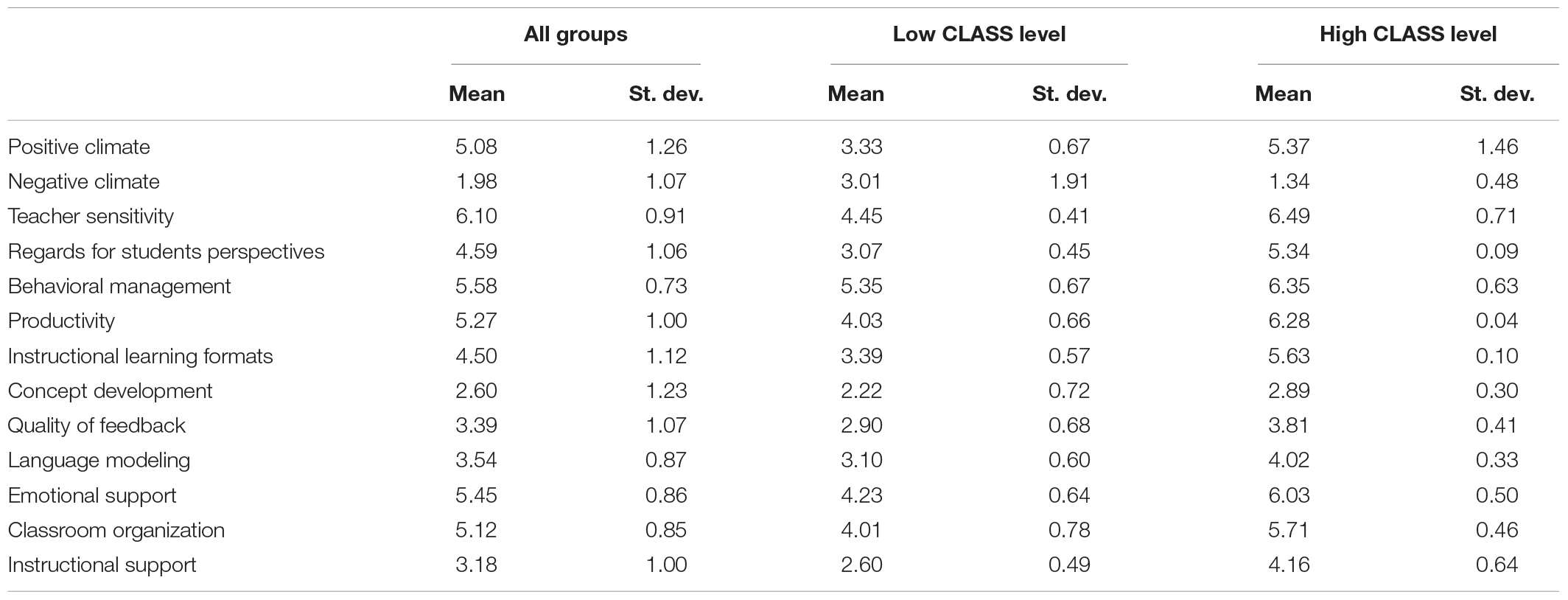Click the 'Concept development' row label
Image resolution: width=1568 pixels, height=600 pixels.
[110, 391]
